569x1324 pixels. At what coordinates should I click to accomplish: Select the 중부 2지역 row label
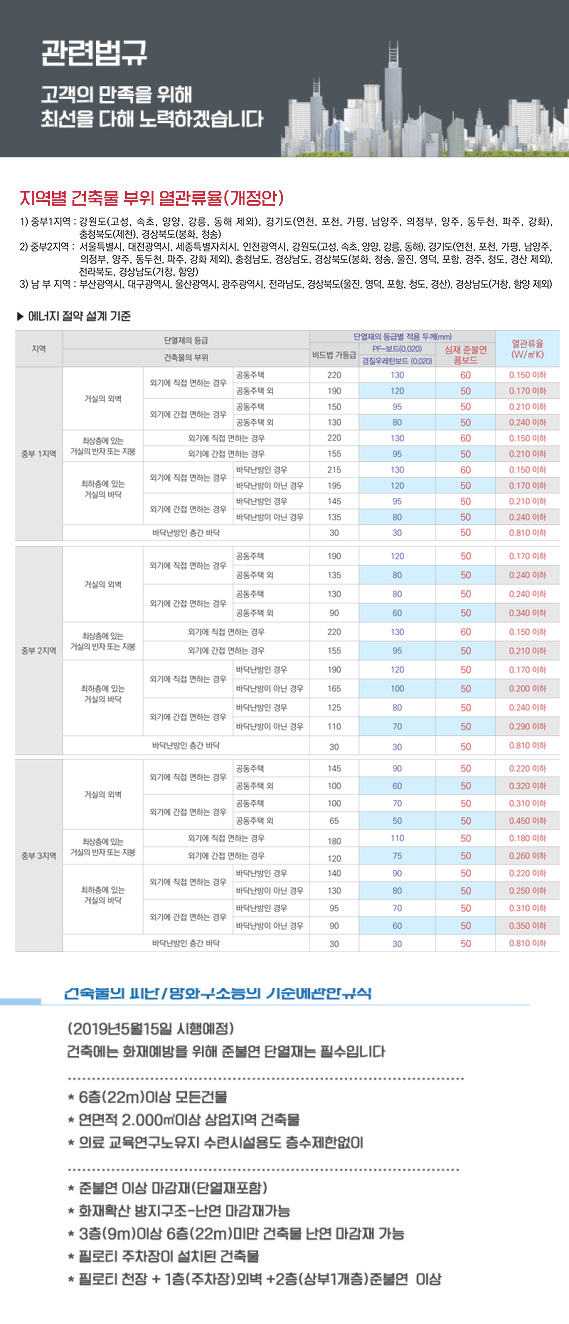39,651
